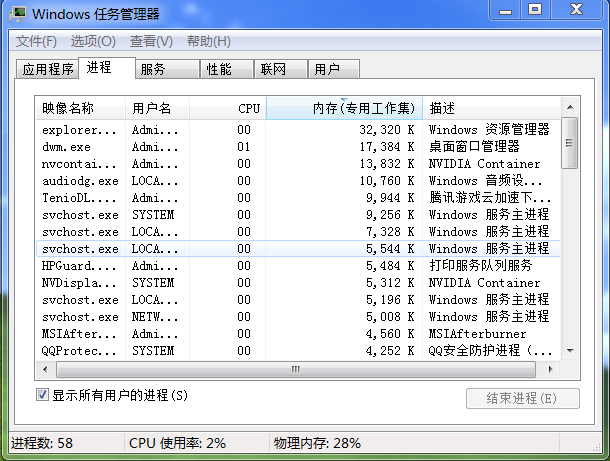Screen dimensions: 610x461
Task: Click the Task Manager title bar icon
Action: click(x=18, y=14)
